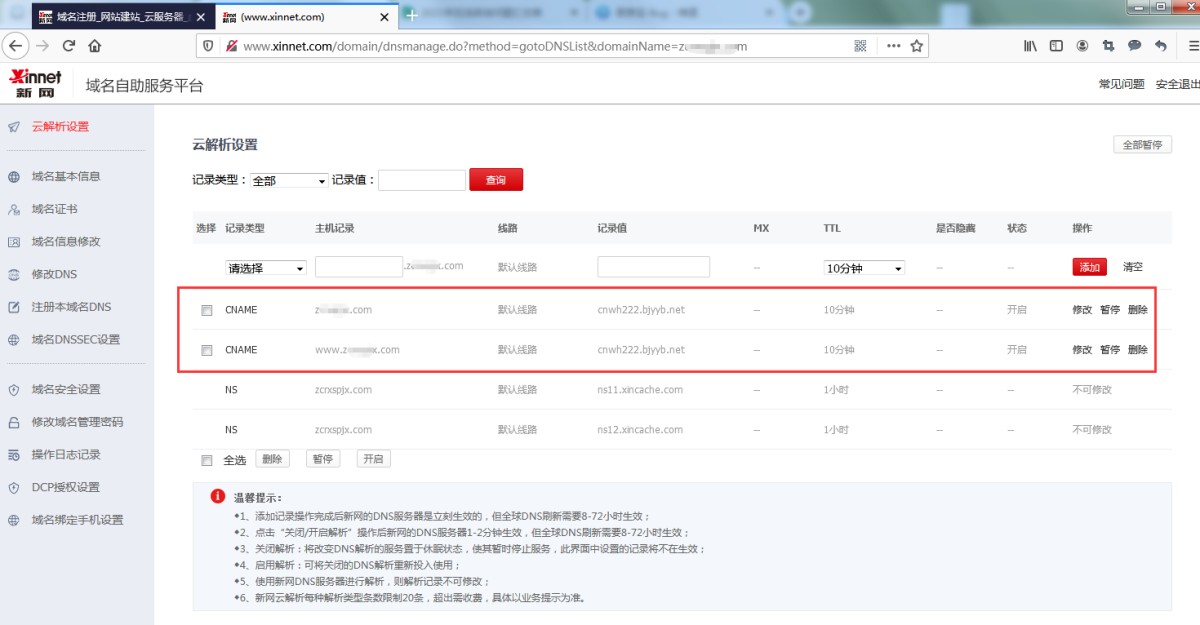Viewport: 1200px width, 625px height.
Task: Open the 记录类型 filter dropdown showing 全部
Action: [x=289, y=181]
